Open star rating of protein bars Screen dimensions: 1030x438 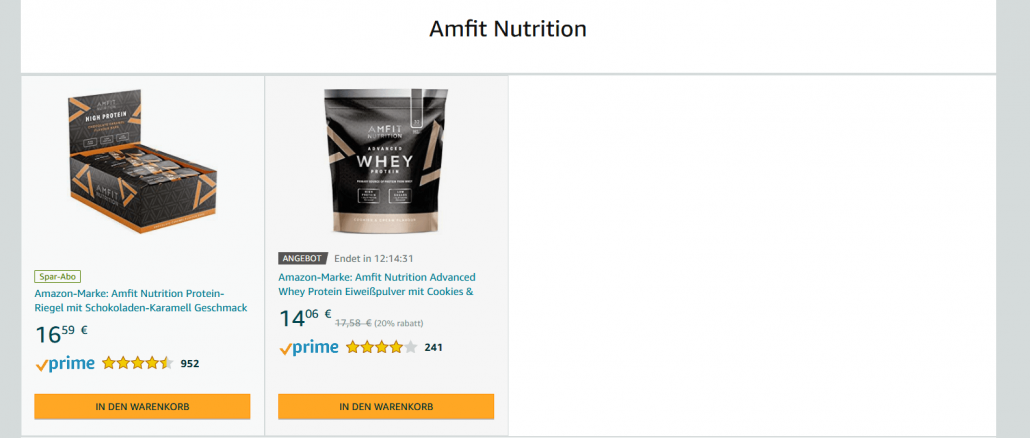tap(137, 363)
